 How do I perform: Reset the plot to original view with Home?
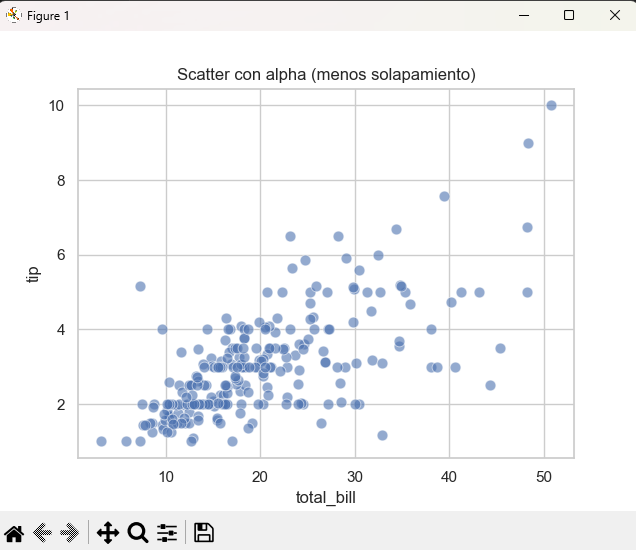[x=14, y=532]
